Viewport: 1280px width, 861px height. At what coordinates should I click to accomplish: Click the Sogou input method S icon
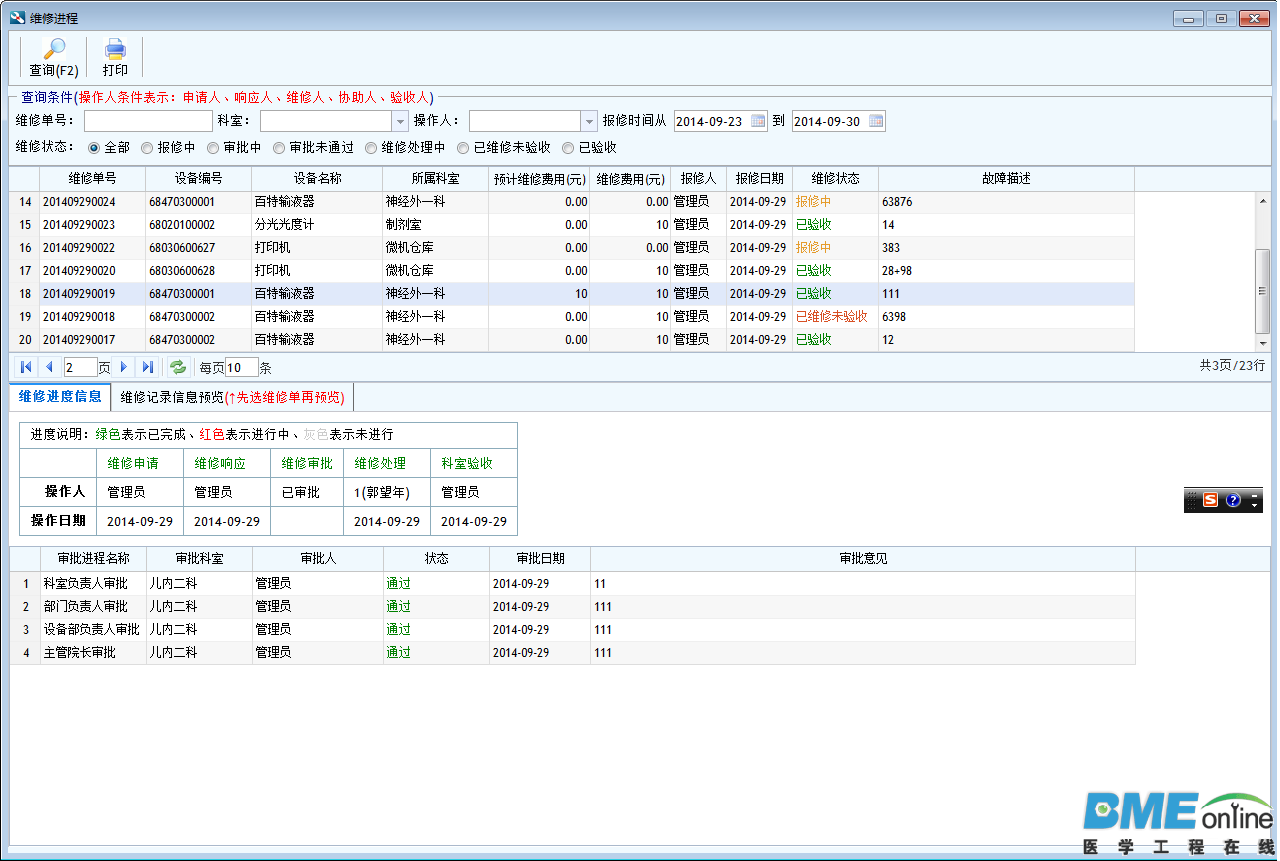point(1211,500)
